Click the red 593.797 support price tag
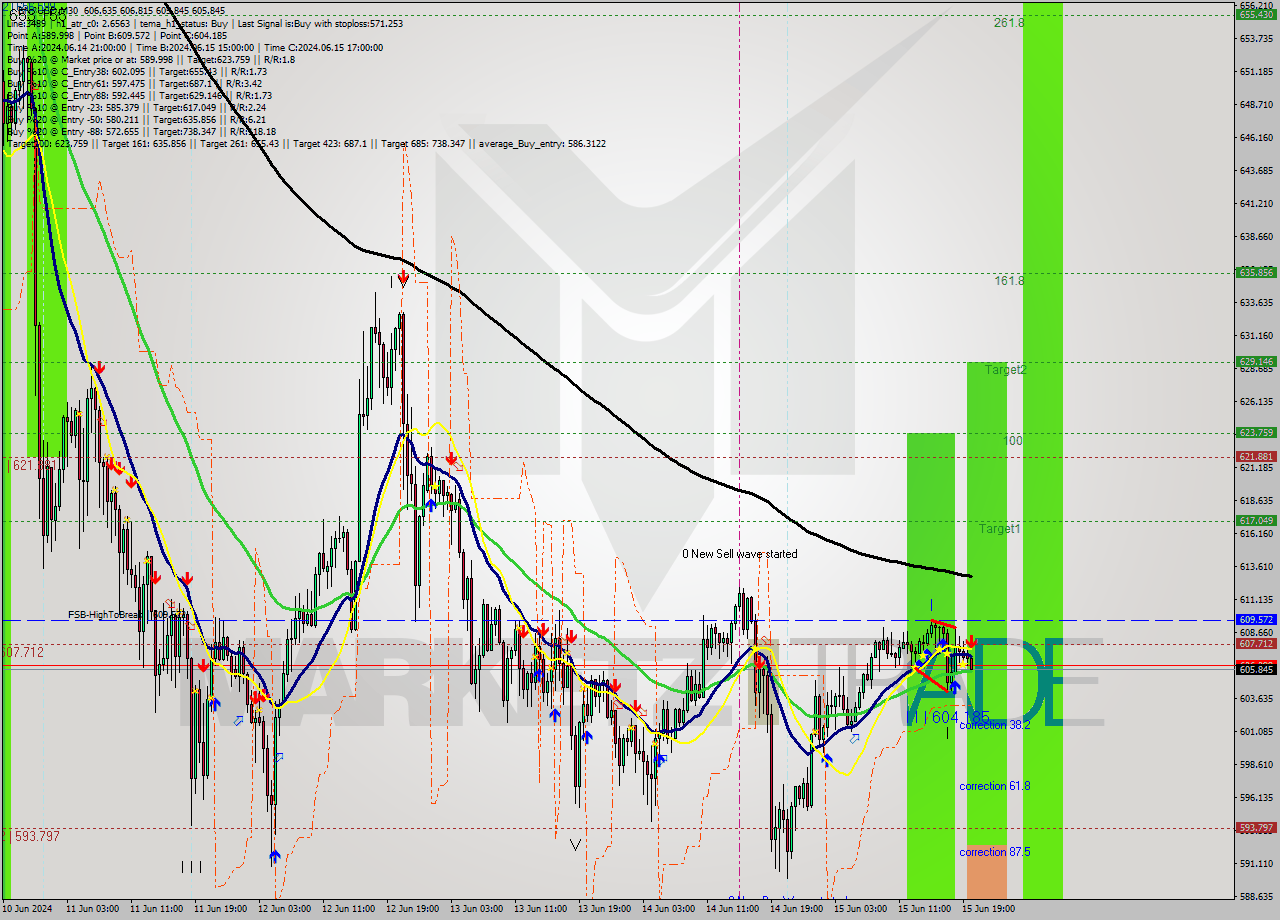Screen dimensions: 1280x920 pos(1256,826)
